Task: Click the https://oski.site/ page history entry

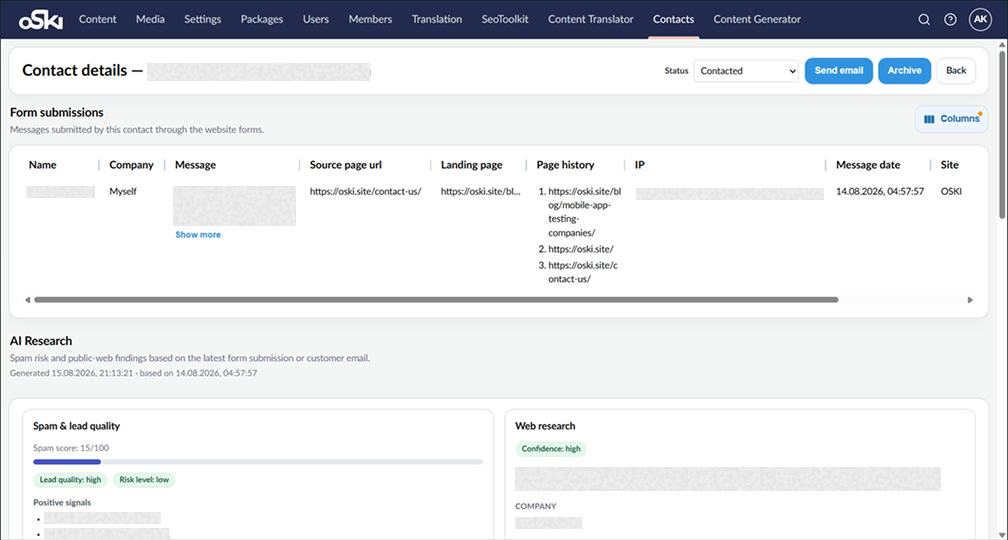Action: 581,249
